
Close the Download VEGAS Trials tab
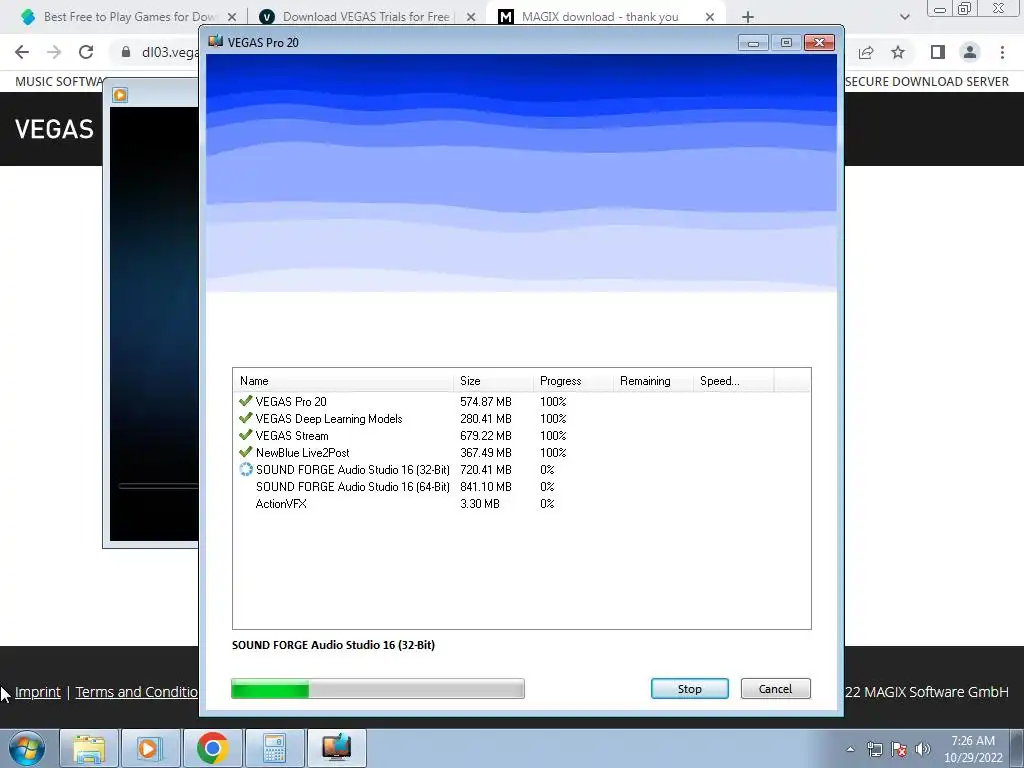tap(470, 17)
